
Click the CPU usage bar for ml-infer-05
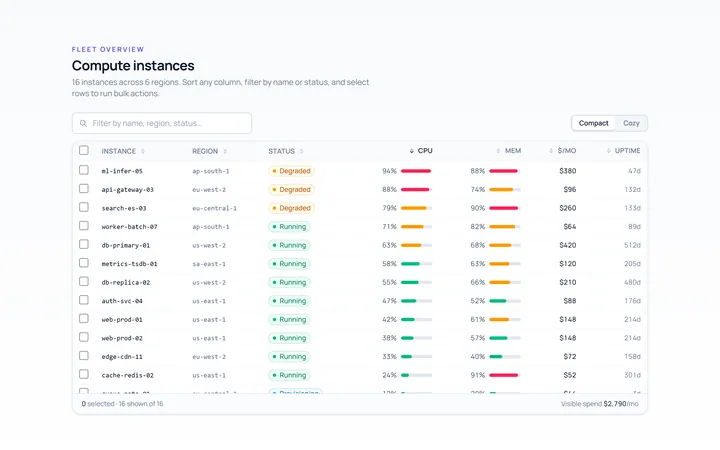(x=416, y=171)
